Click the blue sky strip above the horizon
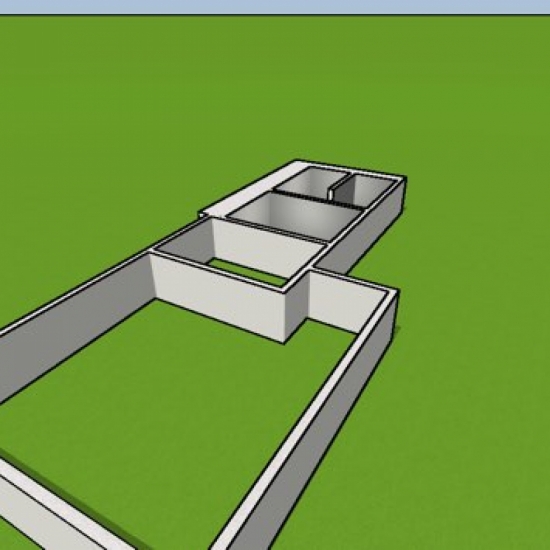Viewport: 550px width, 550px height. pyautogui.click(x=275, y=6)
